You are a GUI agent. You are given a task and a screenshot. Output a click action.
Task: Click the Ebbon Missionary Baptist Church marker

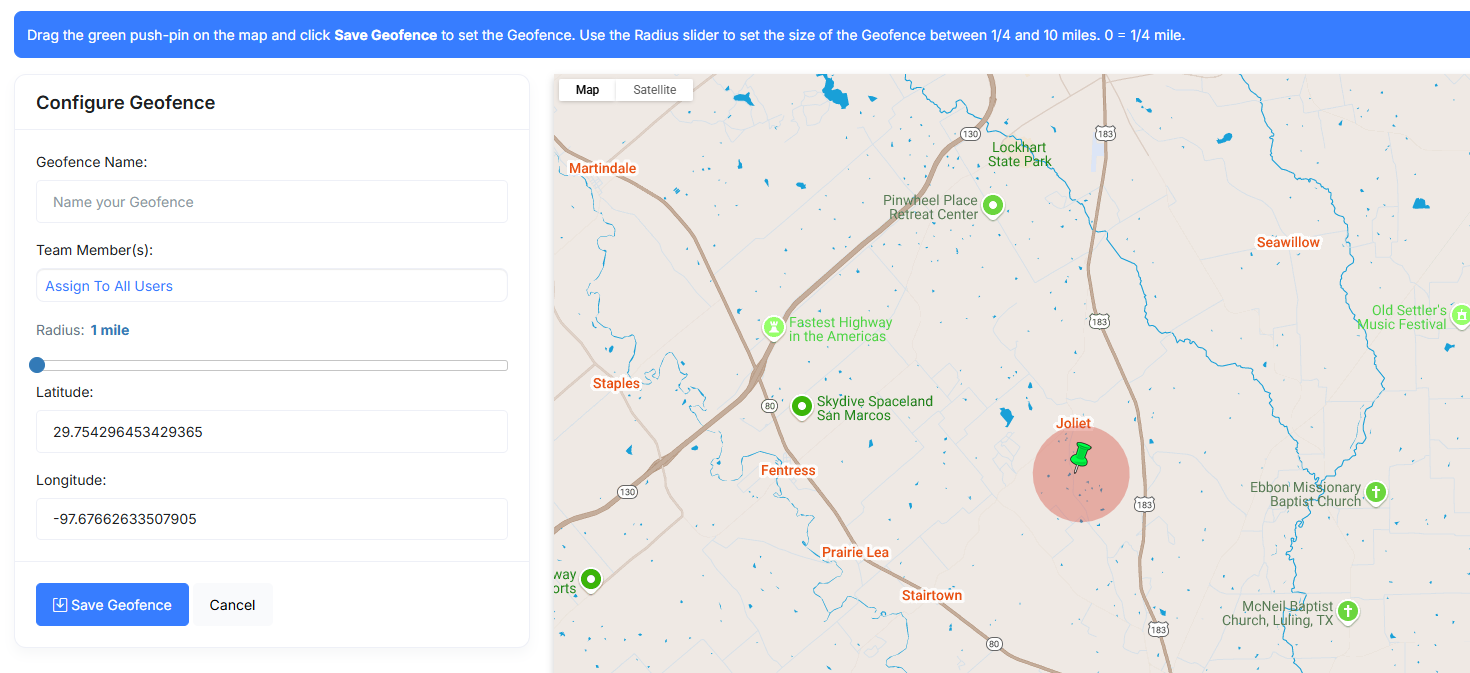[x=1376, y=492]
